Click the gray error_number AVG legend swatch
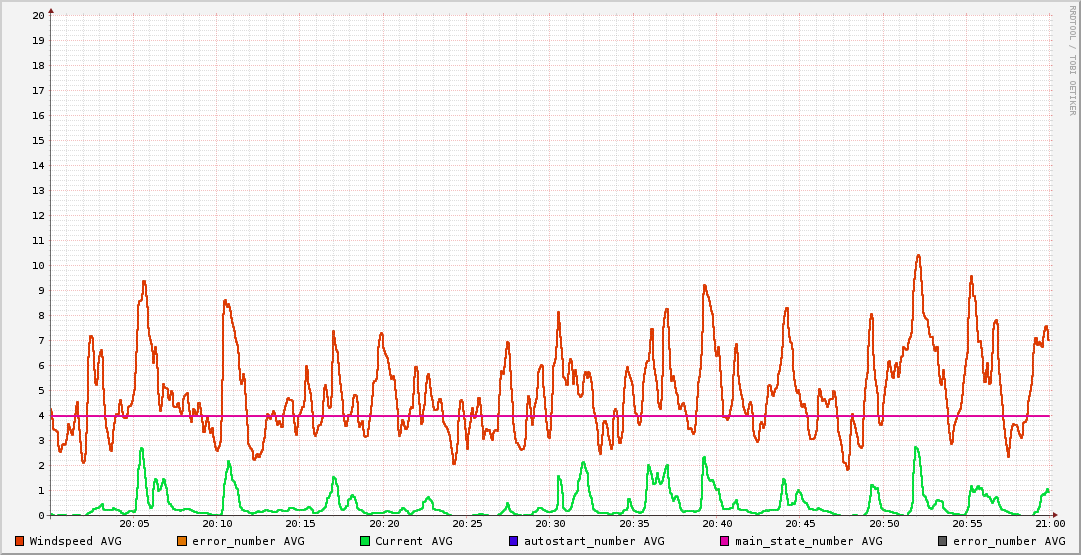Viewport: 1081px width, 555px height. [x=942, y=541]
